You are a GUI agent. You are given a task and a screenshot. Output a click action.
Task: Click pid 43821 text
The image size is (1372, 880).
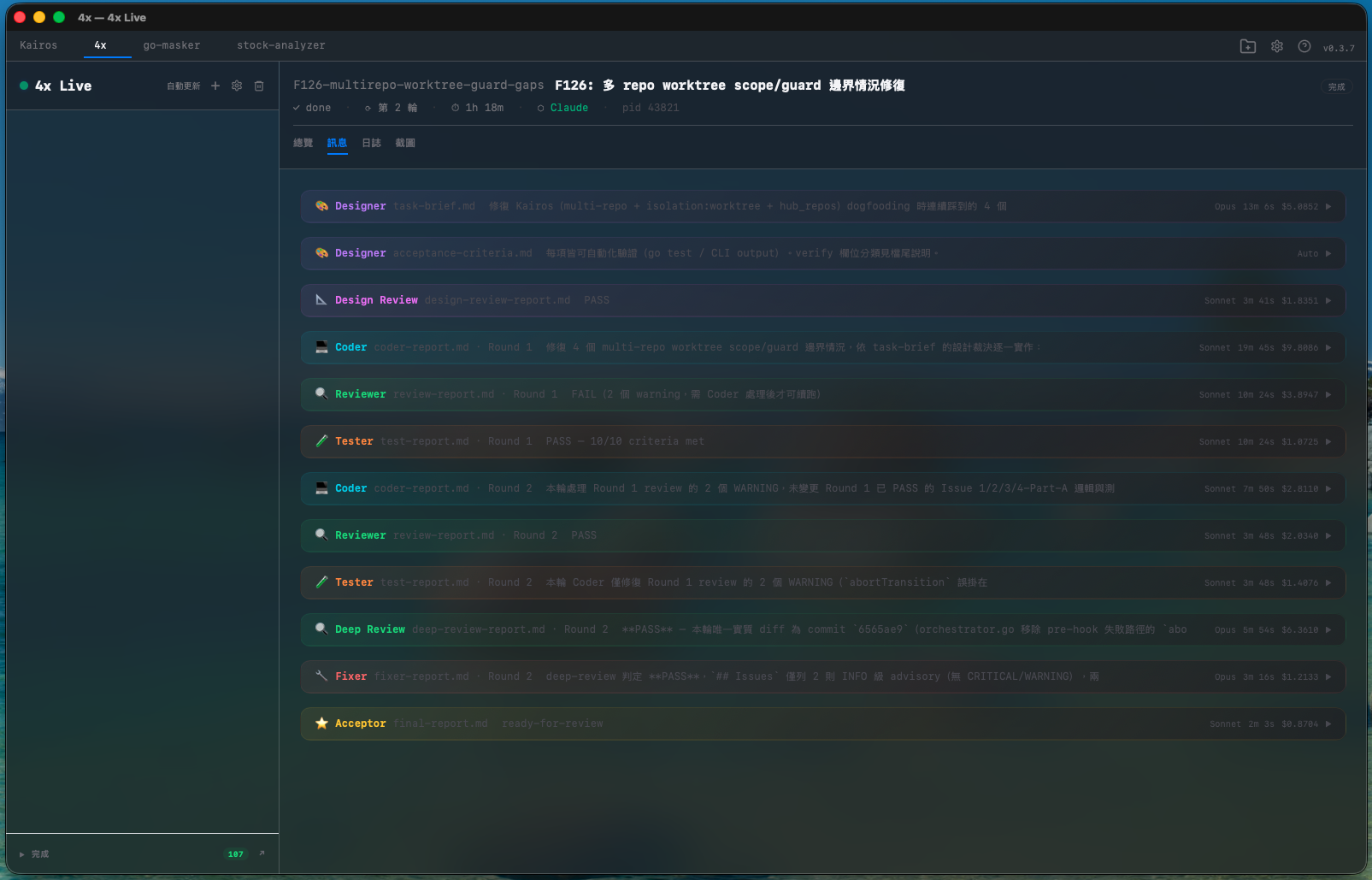(651, 108)
